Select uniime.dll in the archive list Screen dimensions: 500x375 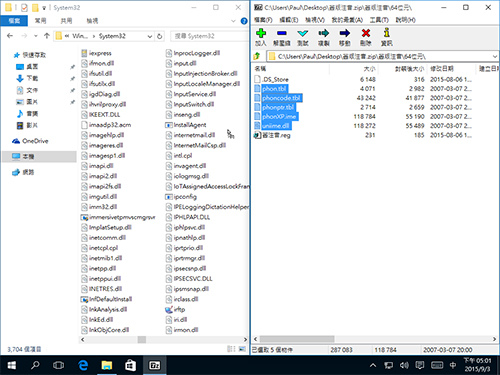pyautogui.click(x=276, y=126)
